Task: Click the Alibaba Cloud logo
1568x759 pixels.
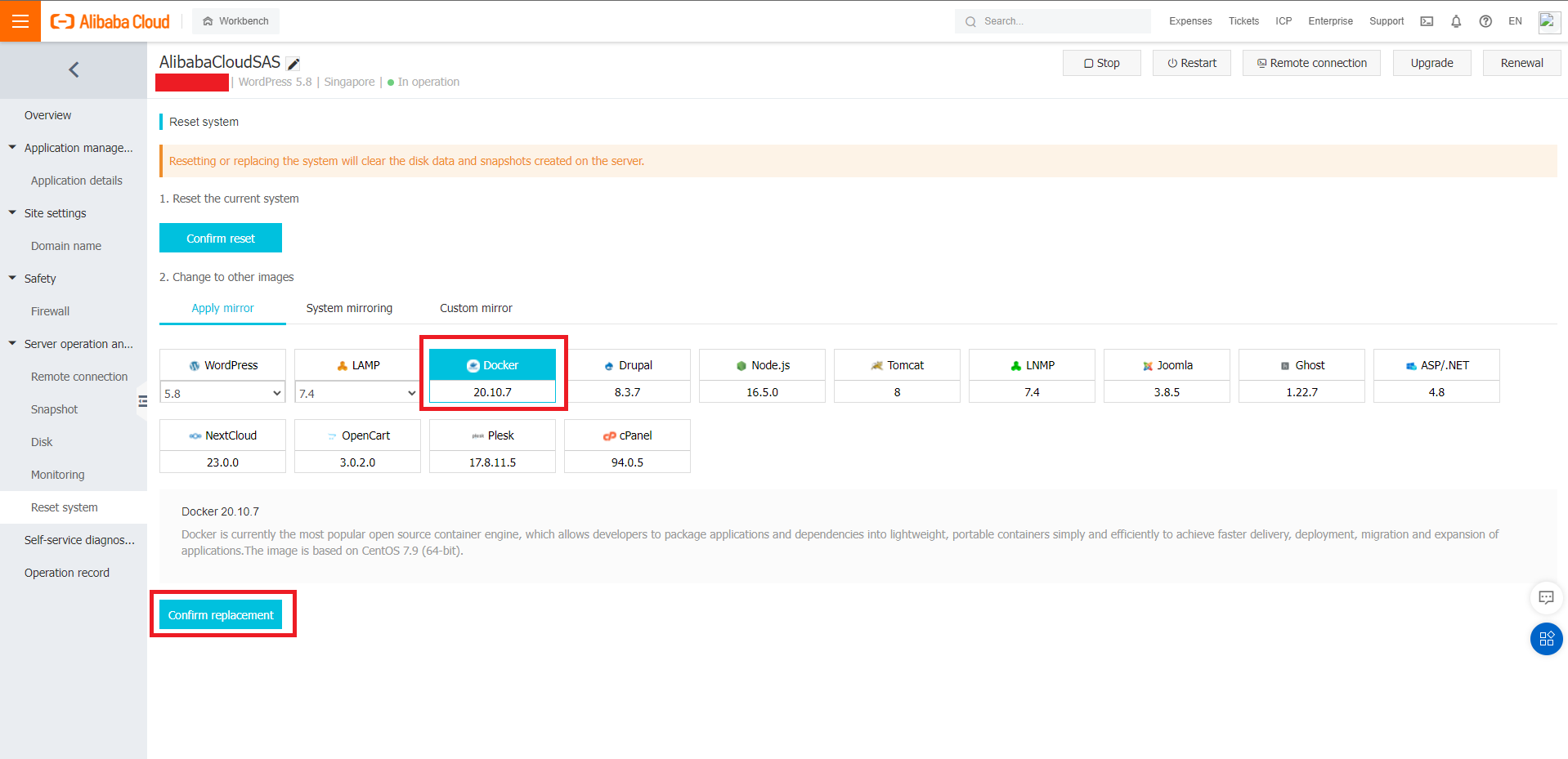Action: pyautogui.click(x=110, y=21)
